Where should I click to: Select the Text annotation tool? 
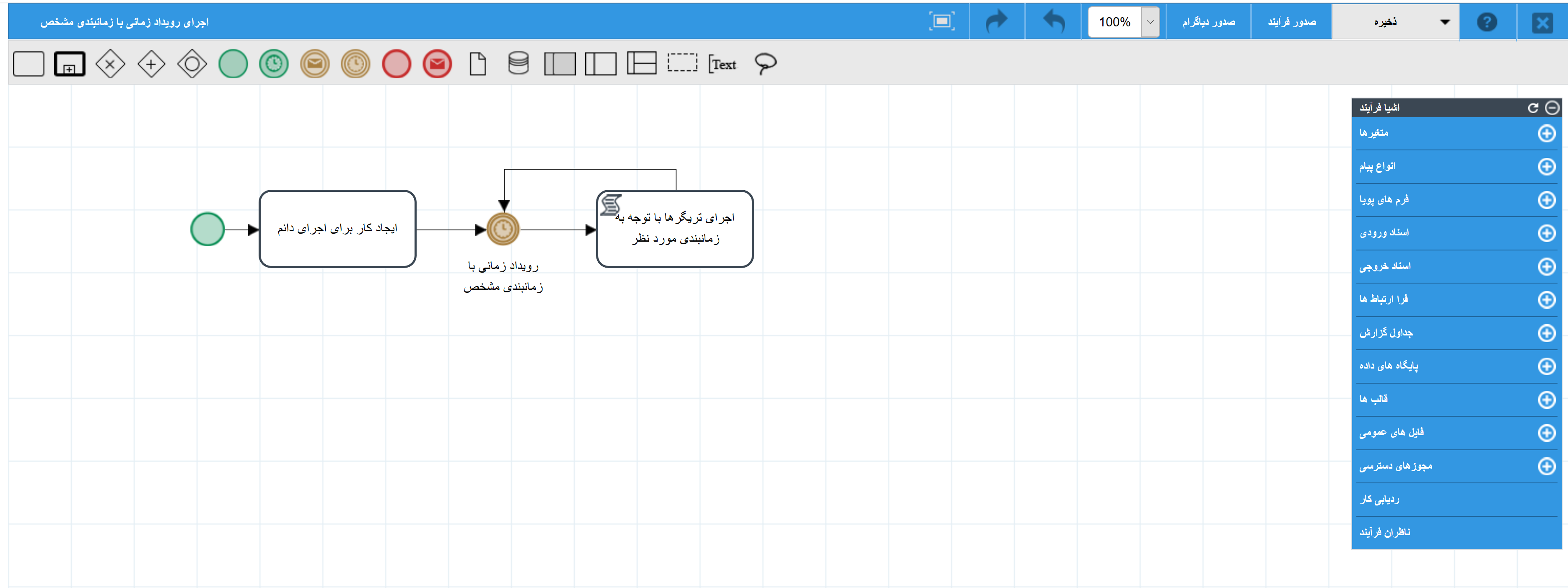pyautogui.click(x=723, y=64)
